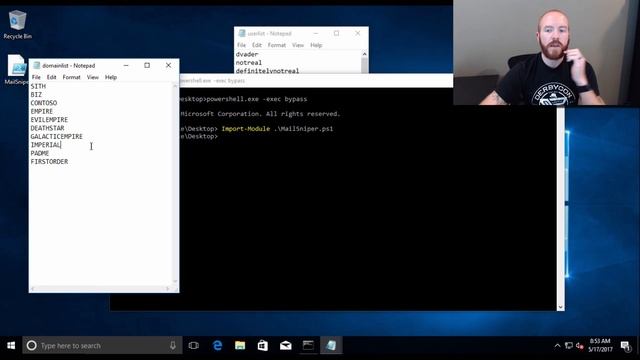
Task: Activate the microphone icon in search box
Action: coord(173,346)
